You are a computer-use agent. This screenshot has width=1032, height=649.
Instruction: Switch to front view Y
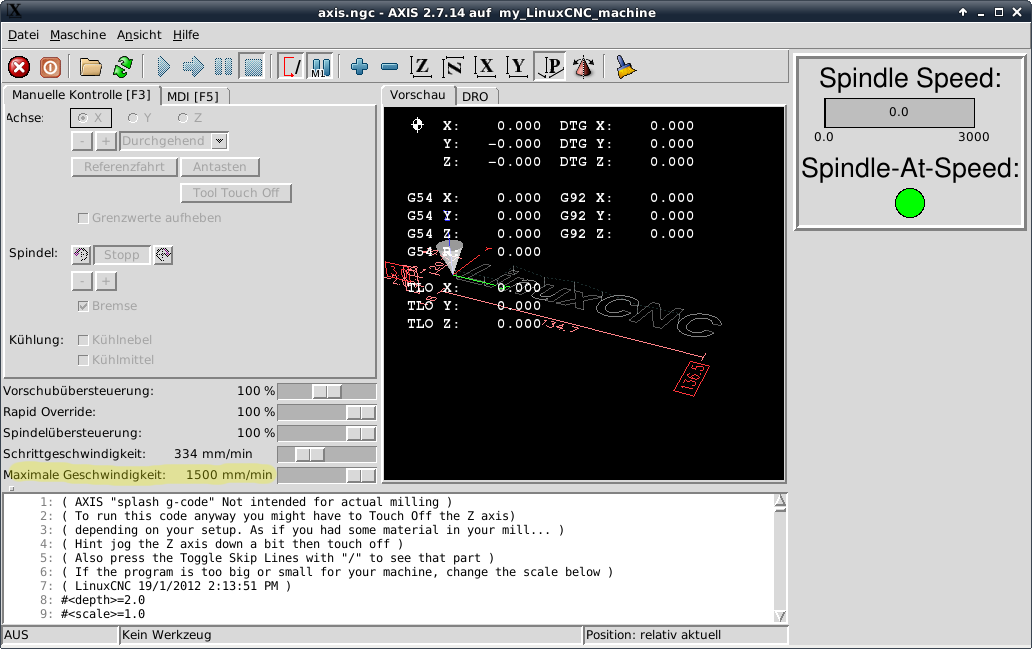coord(517,67)
